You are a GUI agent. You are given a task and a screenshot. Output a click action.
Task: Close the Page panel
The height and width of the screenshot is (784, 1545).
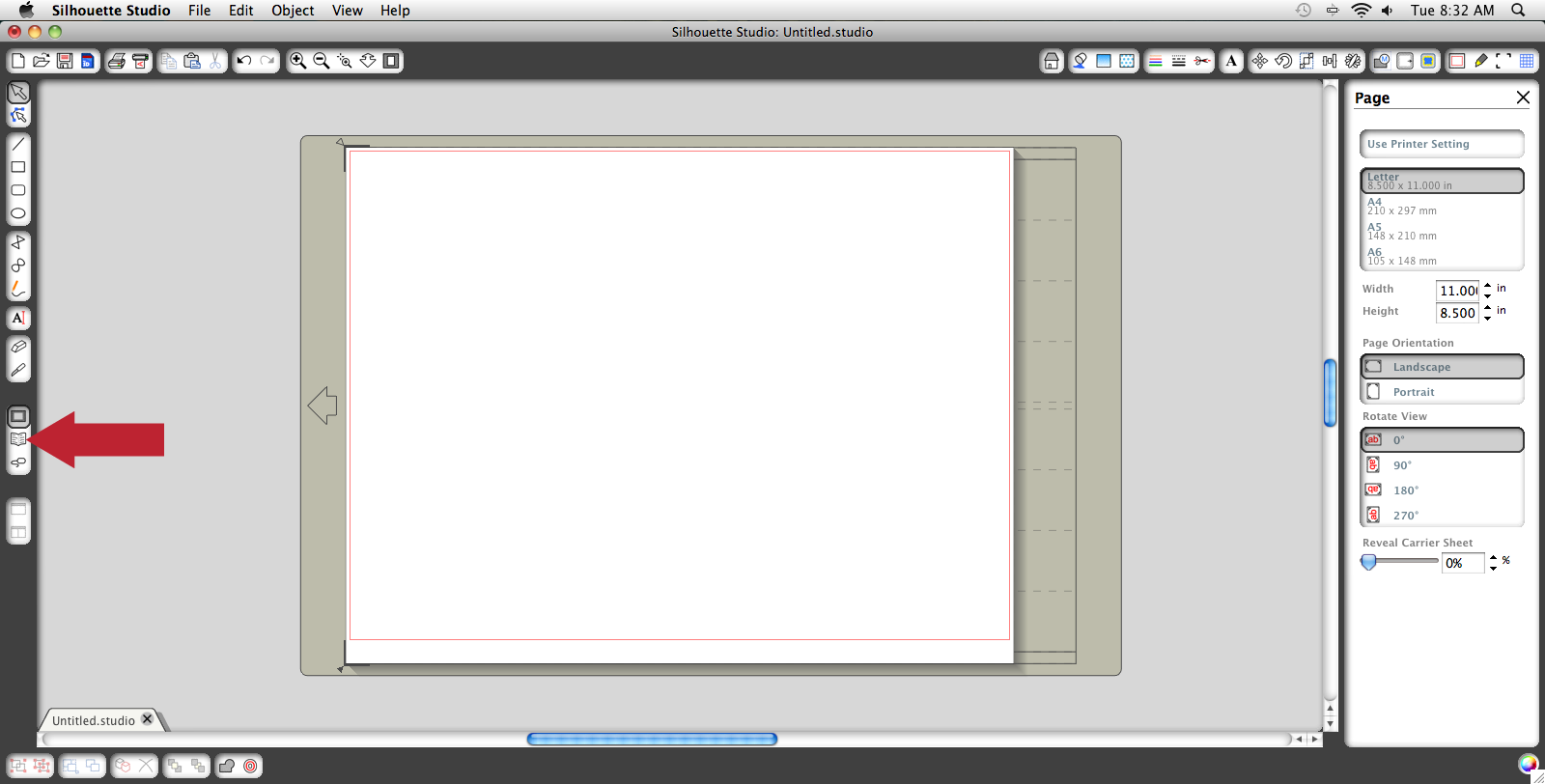point(1523,98)
